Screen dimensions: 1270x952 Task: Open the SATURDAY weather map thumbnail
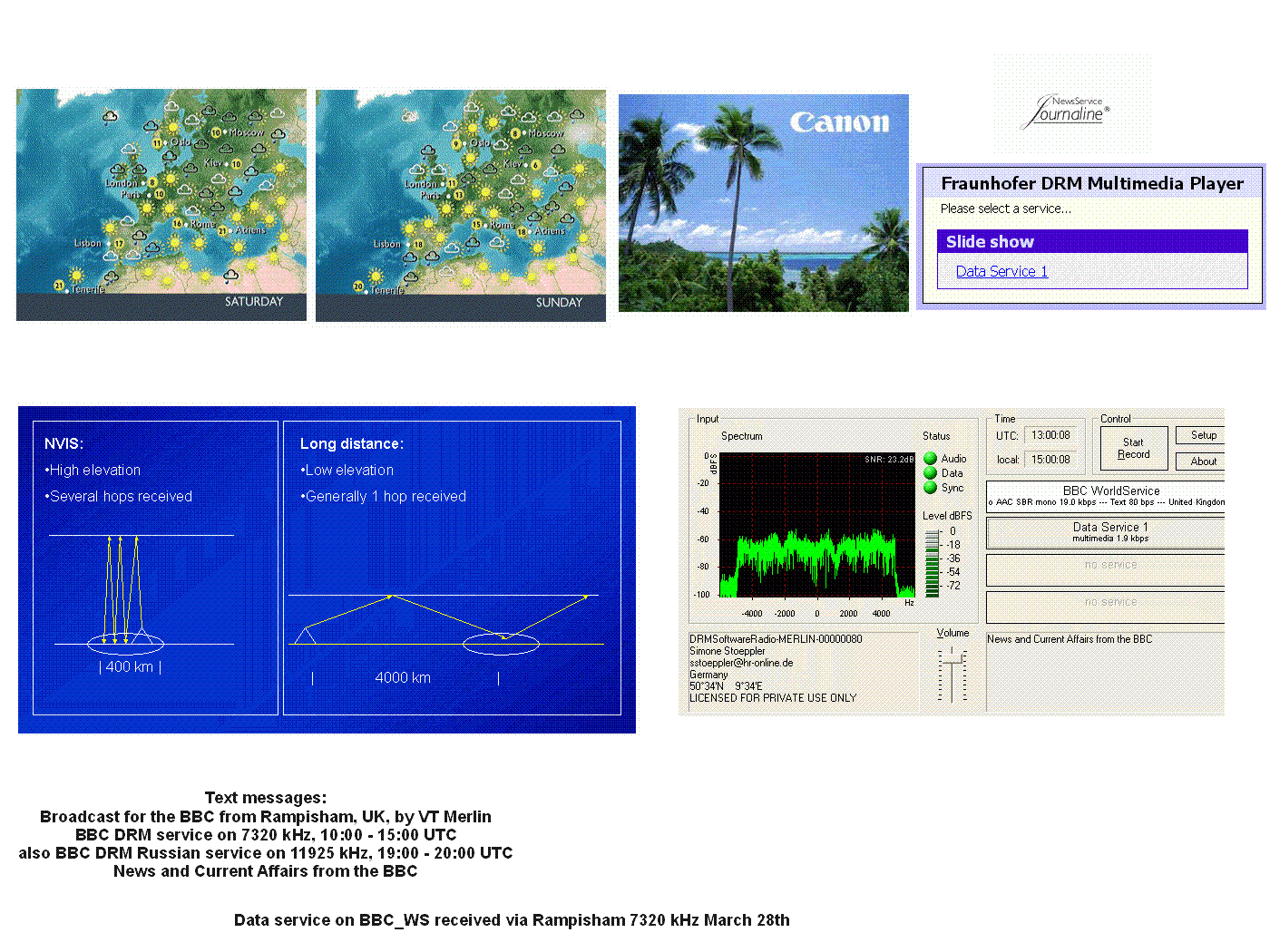pyautogui.click(x=161, y=204)
